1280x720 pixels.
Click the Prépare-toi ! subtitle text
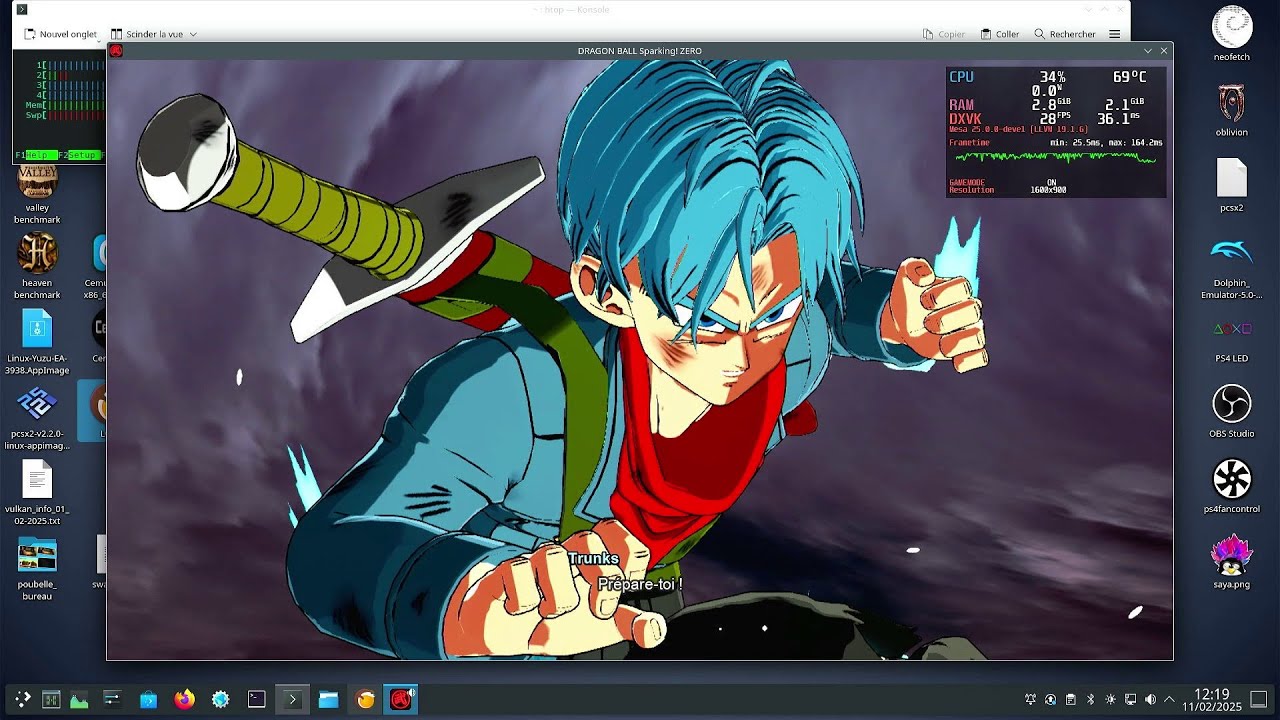640,584
